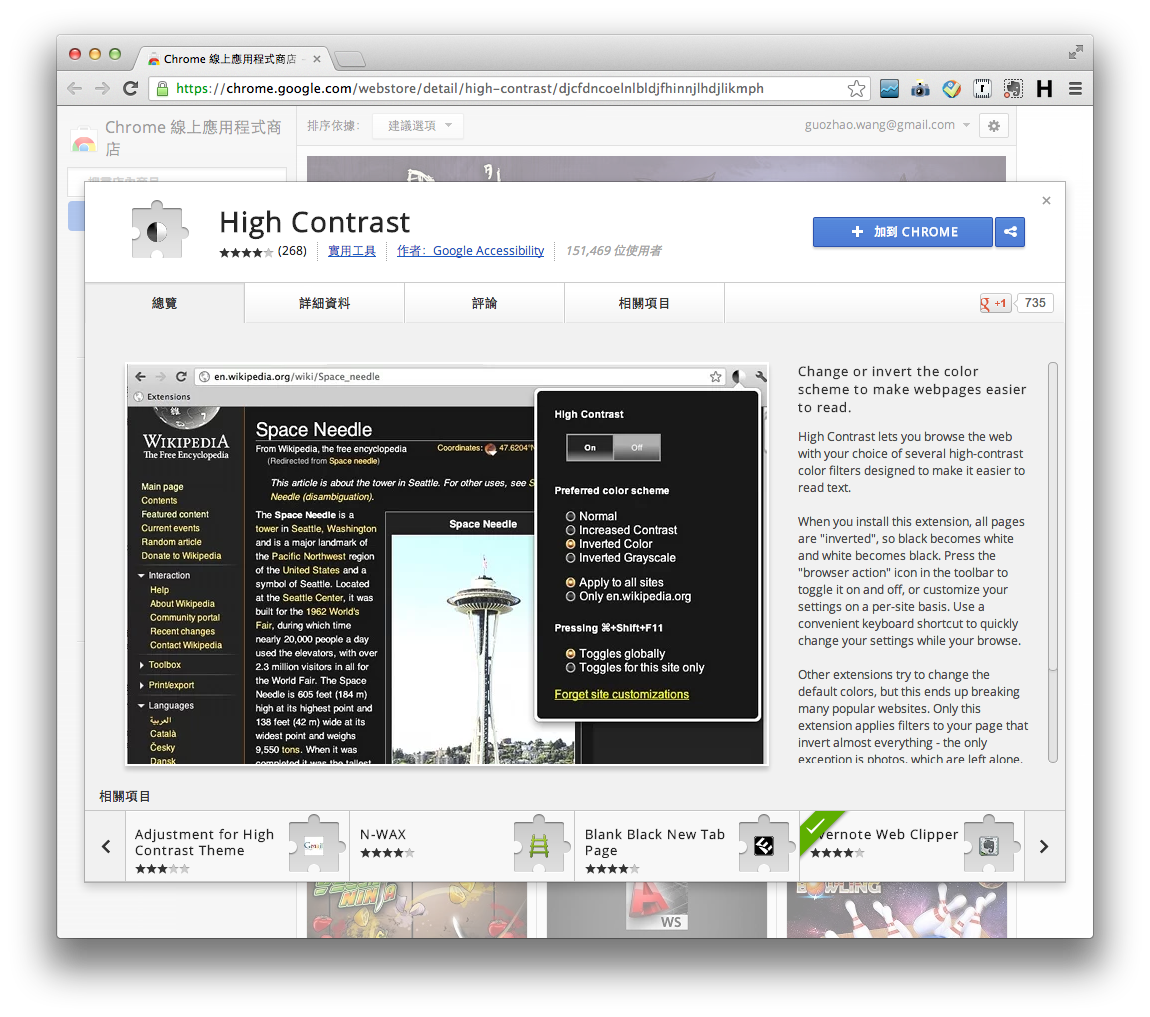Click the share icon beside add to Chrome
Screen dimensions: 1150x1017
pos(1010,232)
